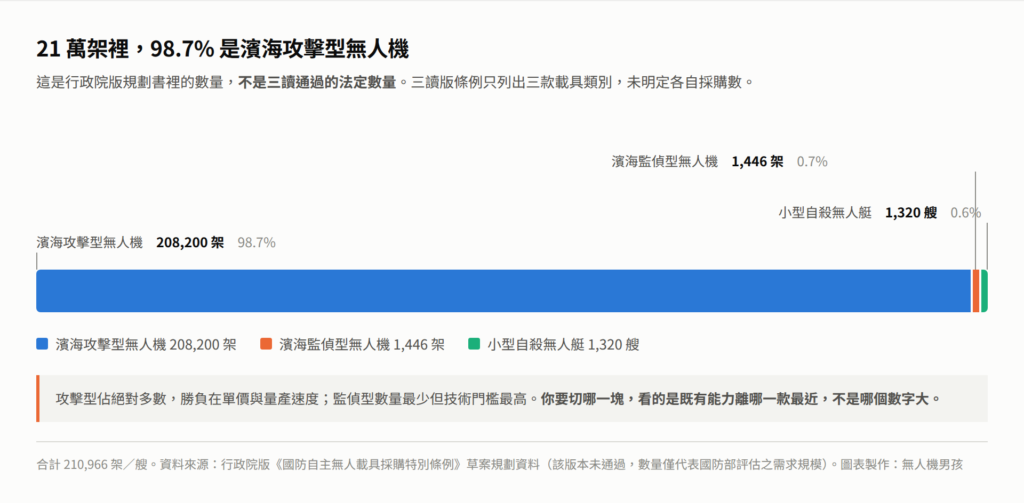Viewport: 1024px width, 503px height.
Task: Click the green legend swatch for 小型自殺無人艇
Action: tap(474, 344)
